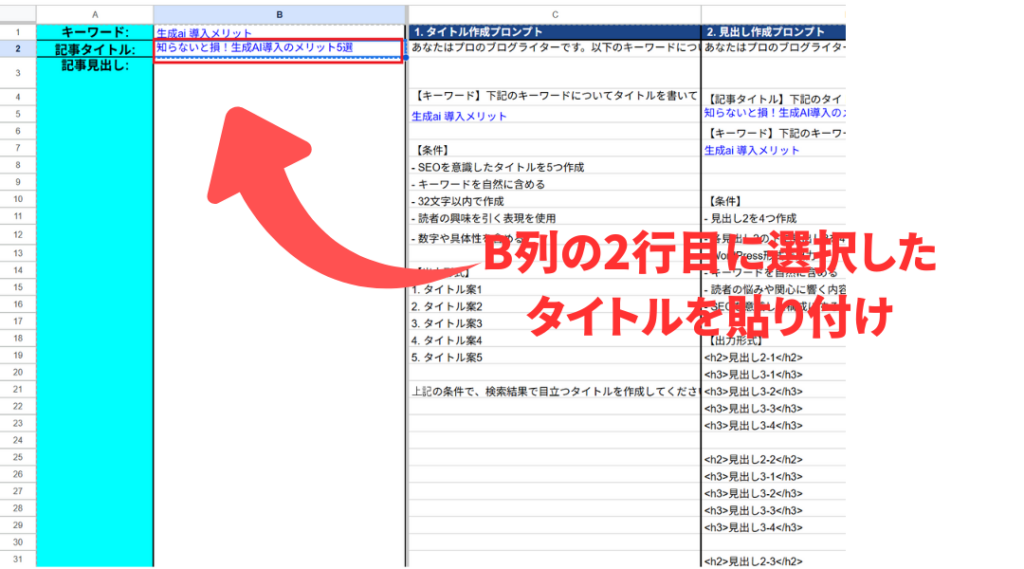
Task: Click blue 知らないと損 text in the rightmost column
Action: [772, 113]
